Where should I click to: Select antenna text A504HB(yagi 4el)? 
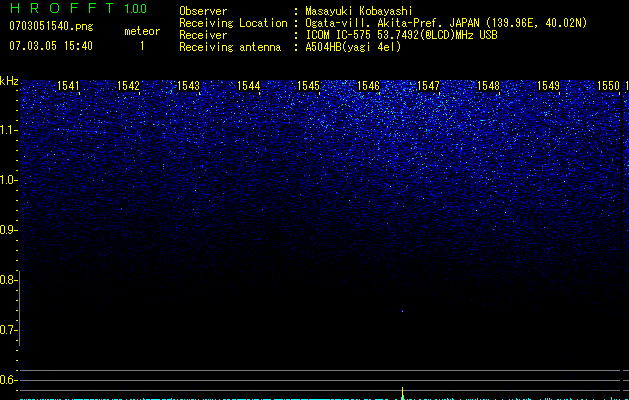(353, 47)
